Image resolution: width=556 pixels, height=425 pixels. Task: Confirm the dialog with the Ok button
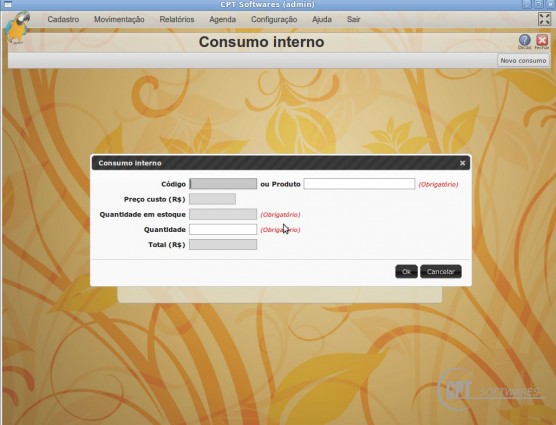click(406, 272)
